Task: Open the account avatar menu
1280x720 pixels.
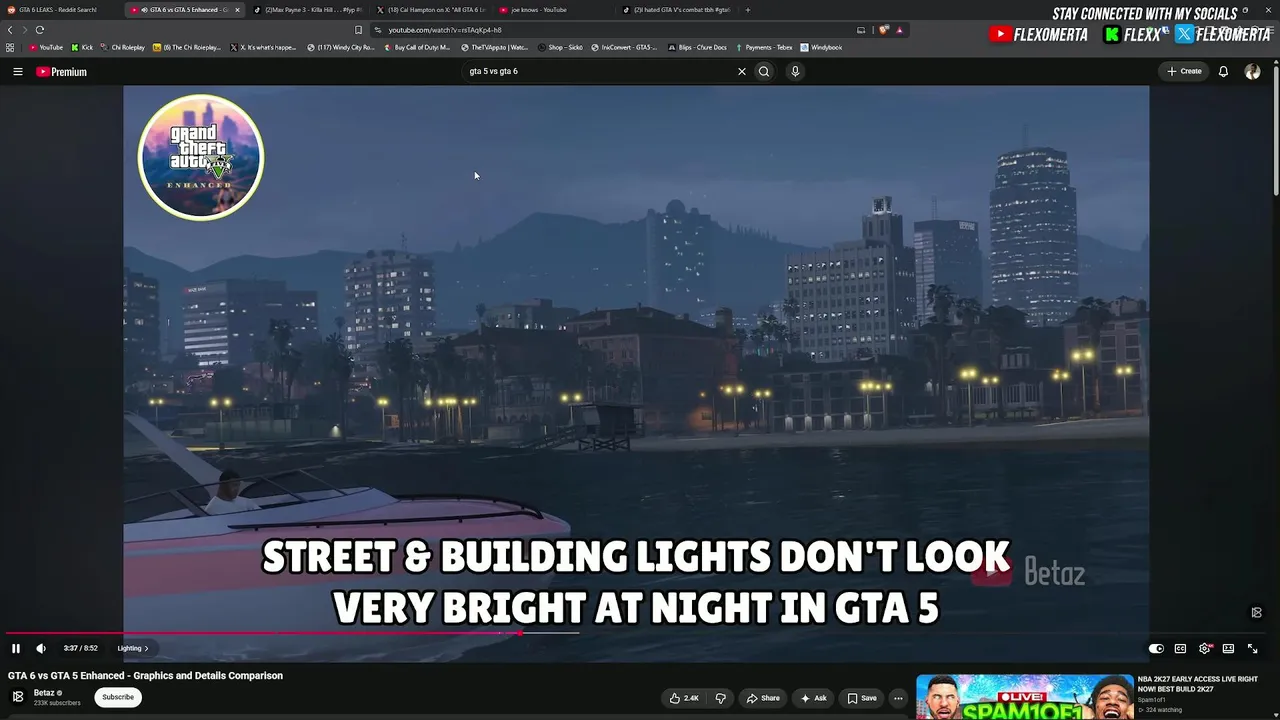Action: pos(1252,72)
